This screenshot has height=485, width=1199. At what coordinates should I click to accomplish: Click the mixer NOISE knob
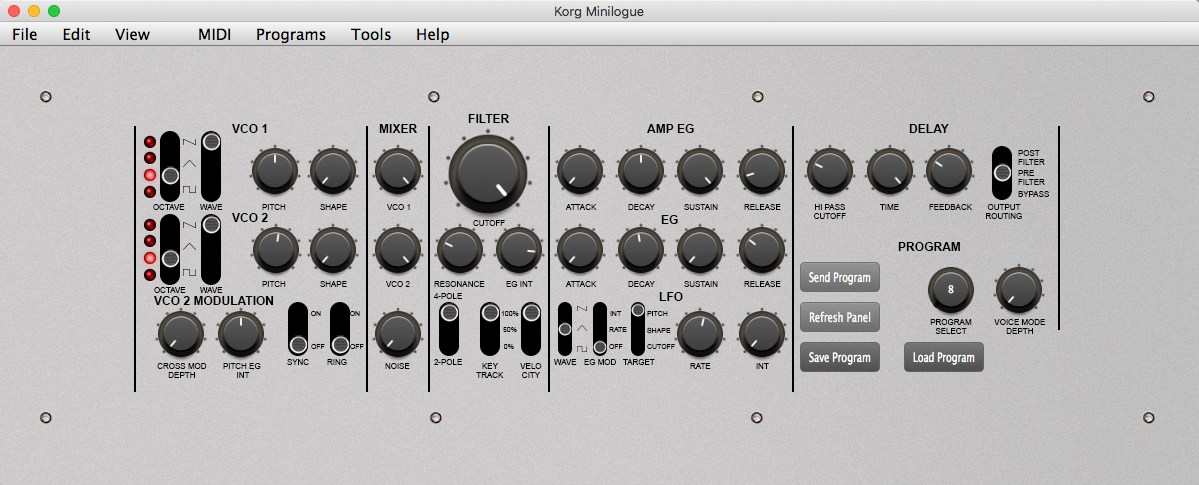pos(397,332)
